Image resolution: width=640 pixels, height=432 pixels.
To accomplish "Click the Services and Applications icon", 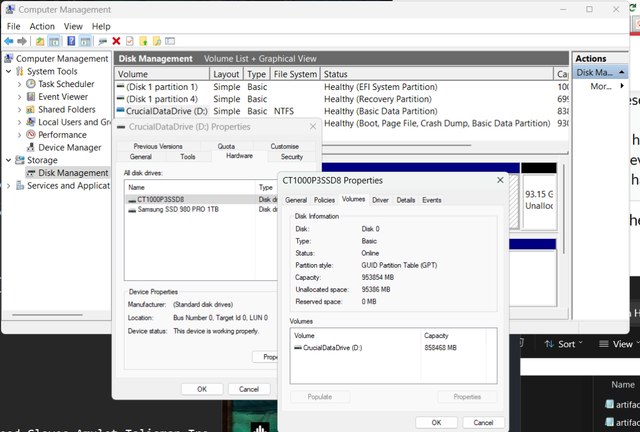I will (x=20, y=185).
